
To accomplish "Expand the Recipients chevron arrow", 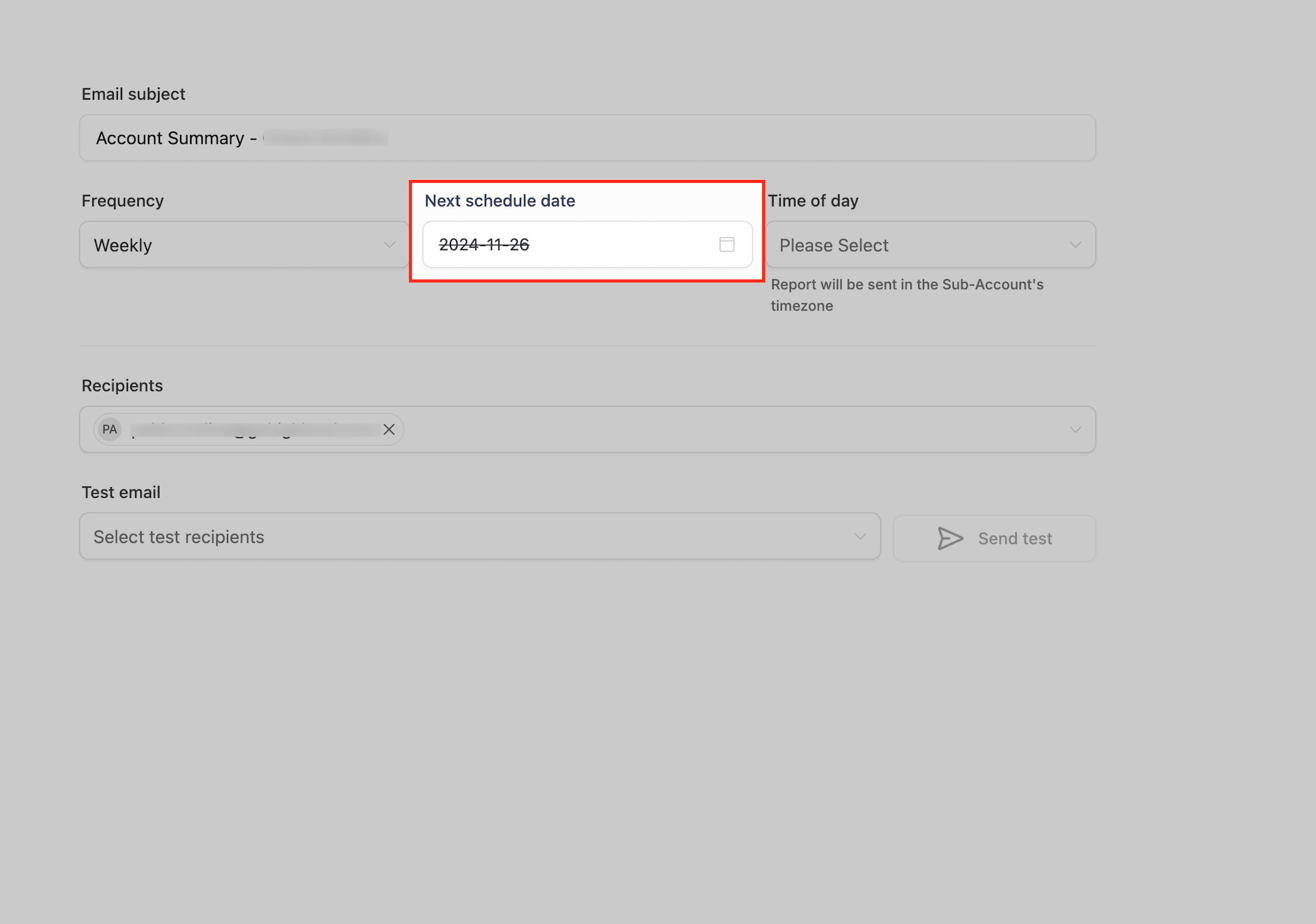I will [1075, 429].
